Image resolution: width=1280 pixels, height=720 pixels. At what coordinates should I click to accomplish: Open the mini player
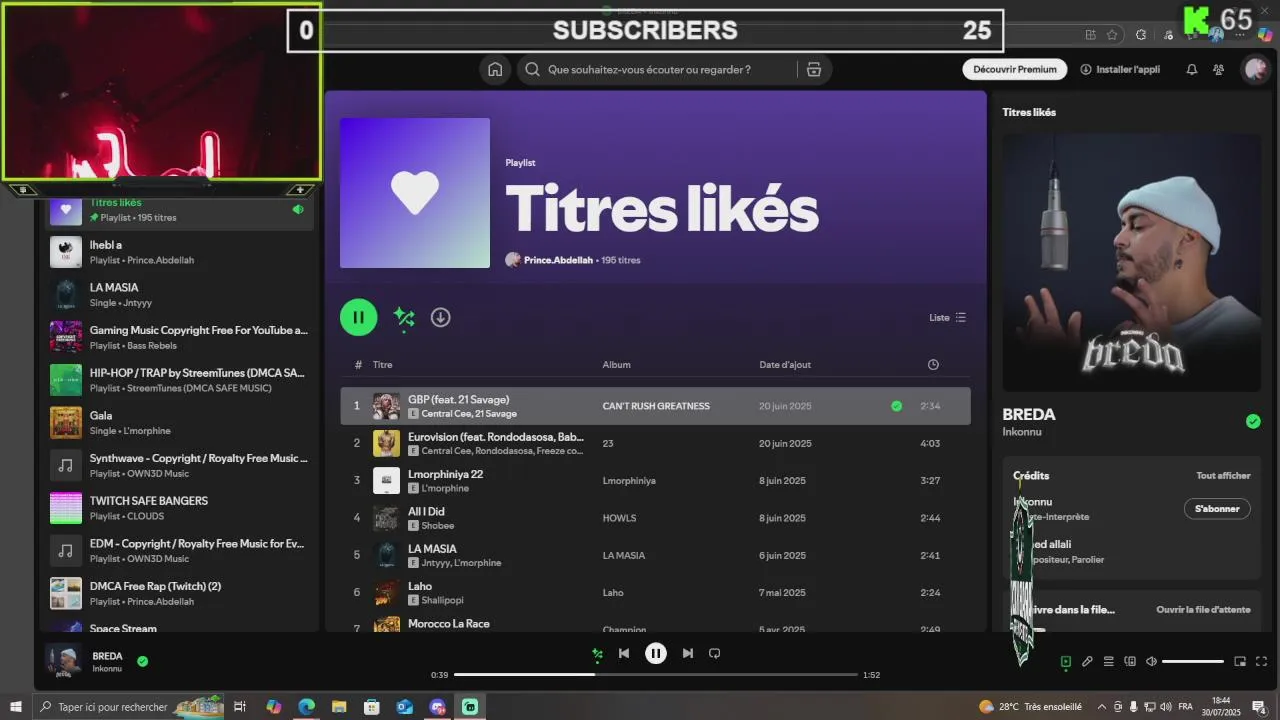tap(1240, 661)
